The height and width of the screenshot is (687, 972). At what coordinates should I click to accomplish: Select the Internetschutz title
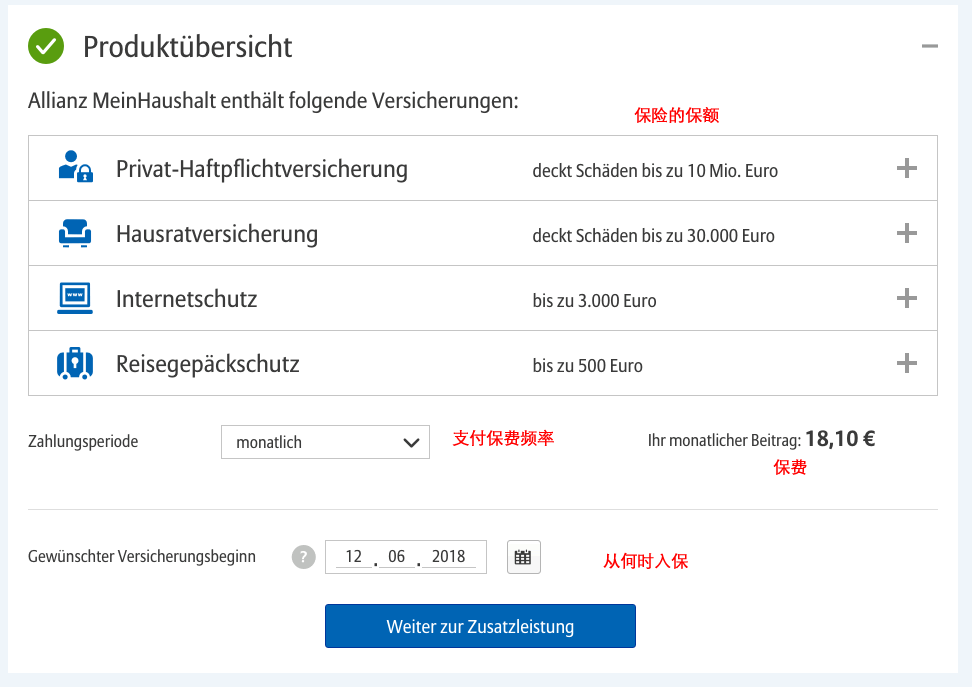(187, 299)
